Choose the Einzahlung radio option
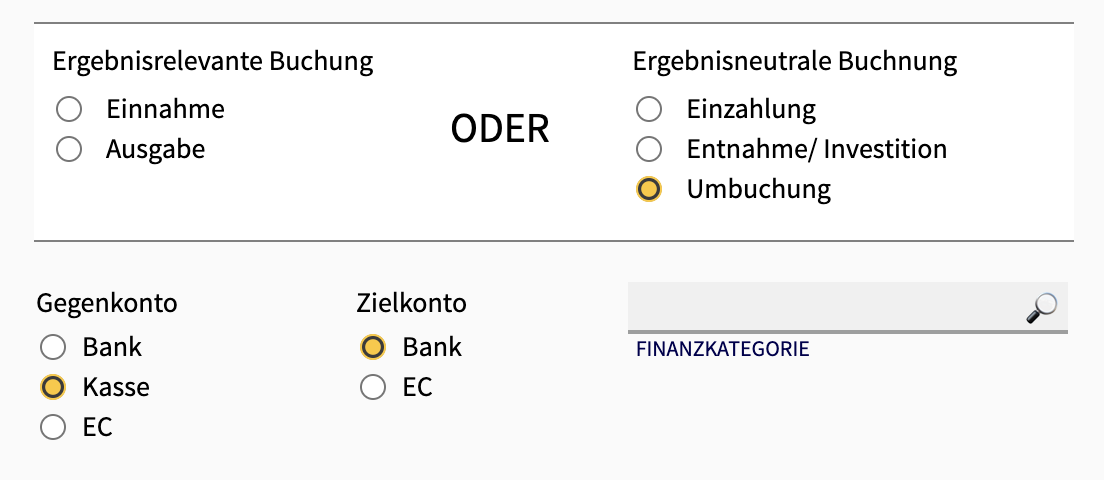 tap(648, 109)
